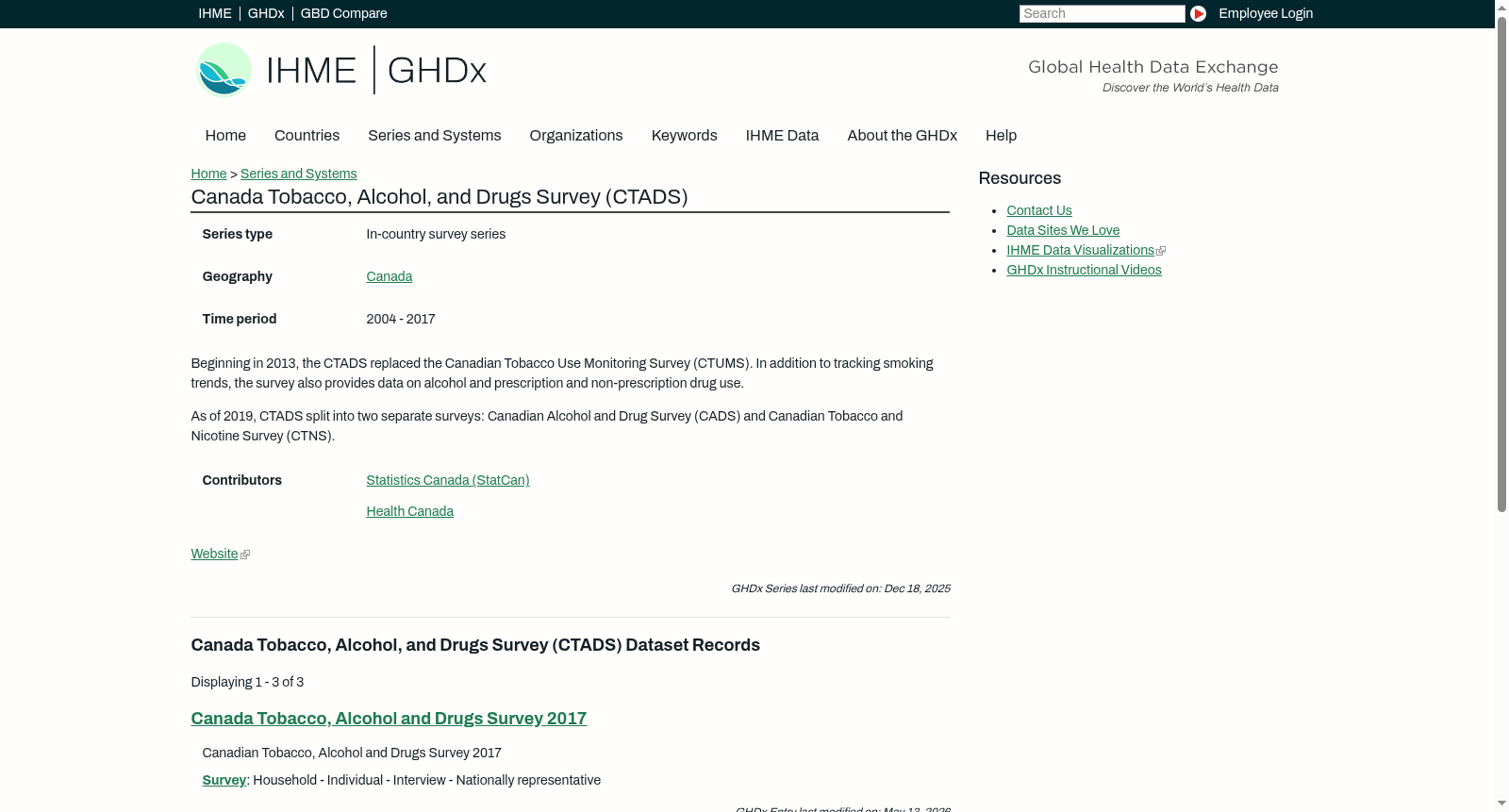The width and height of the screenshot is (1509, 812).
Task: Focus the Search input field
Action: pos(1102,13)
